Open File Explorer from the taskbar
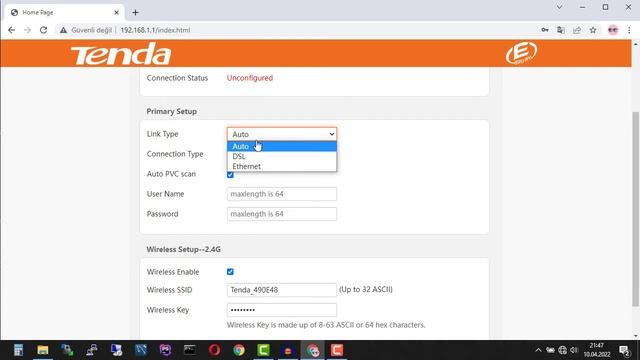 coord(43,350)
